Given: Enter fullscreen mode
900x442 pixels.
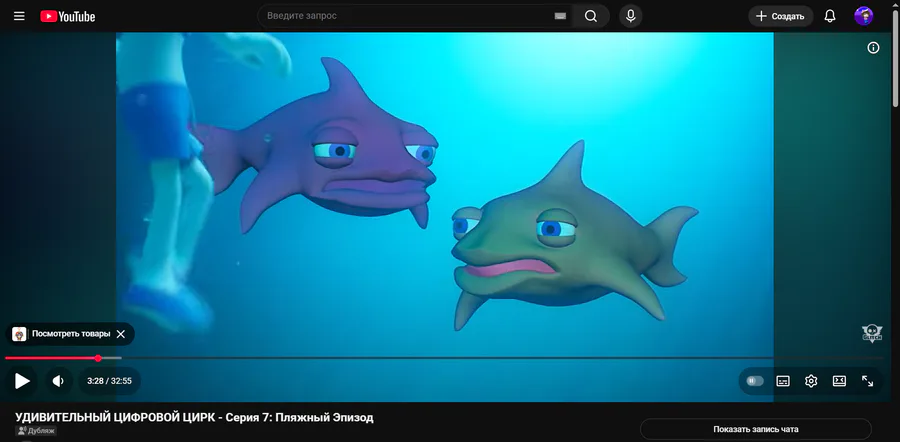Looking at the screenshot, I should (868, 381).
